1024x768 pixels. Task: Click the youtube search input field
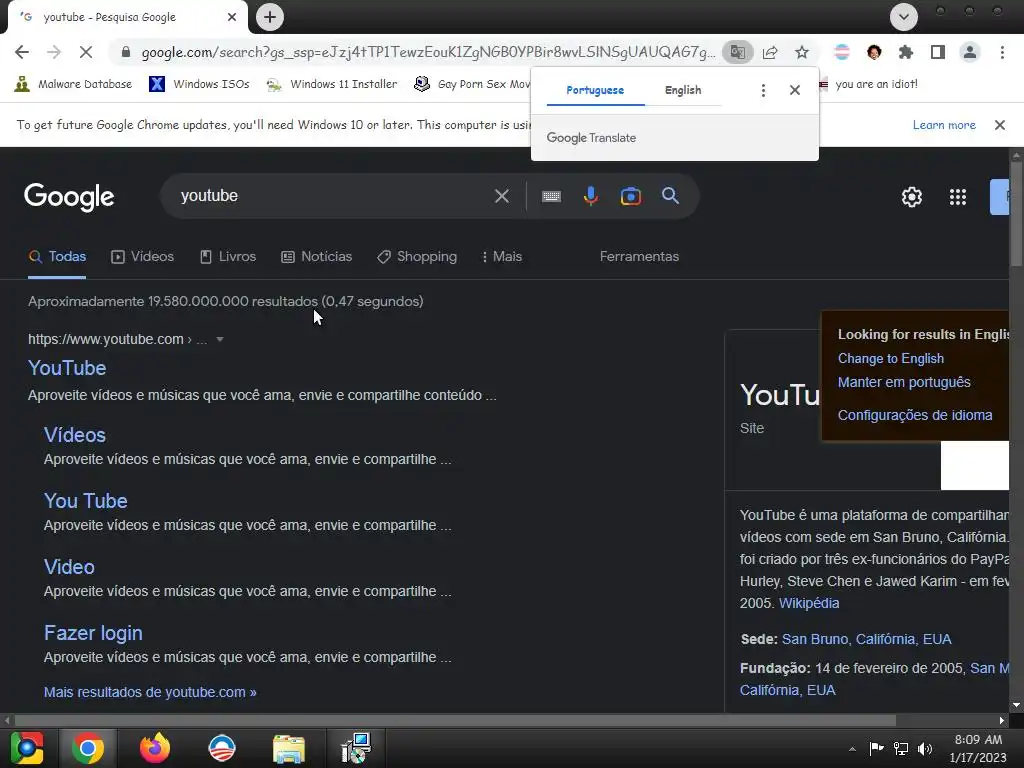tap(330, 196)
